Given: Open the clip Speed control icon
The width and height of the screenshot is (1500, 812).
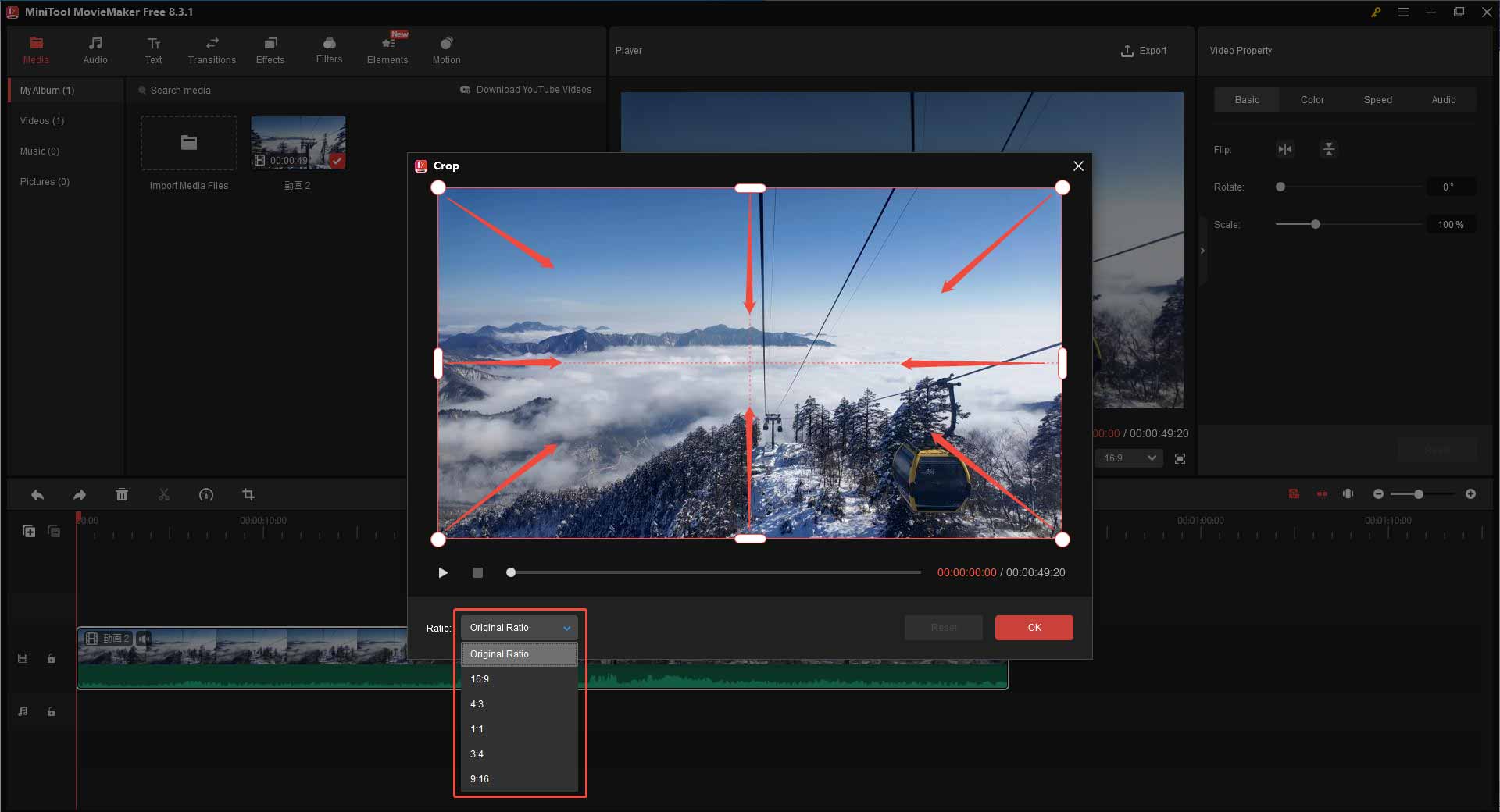Looking at the screenshot, I should (206, 494).
